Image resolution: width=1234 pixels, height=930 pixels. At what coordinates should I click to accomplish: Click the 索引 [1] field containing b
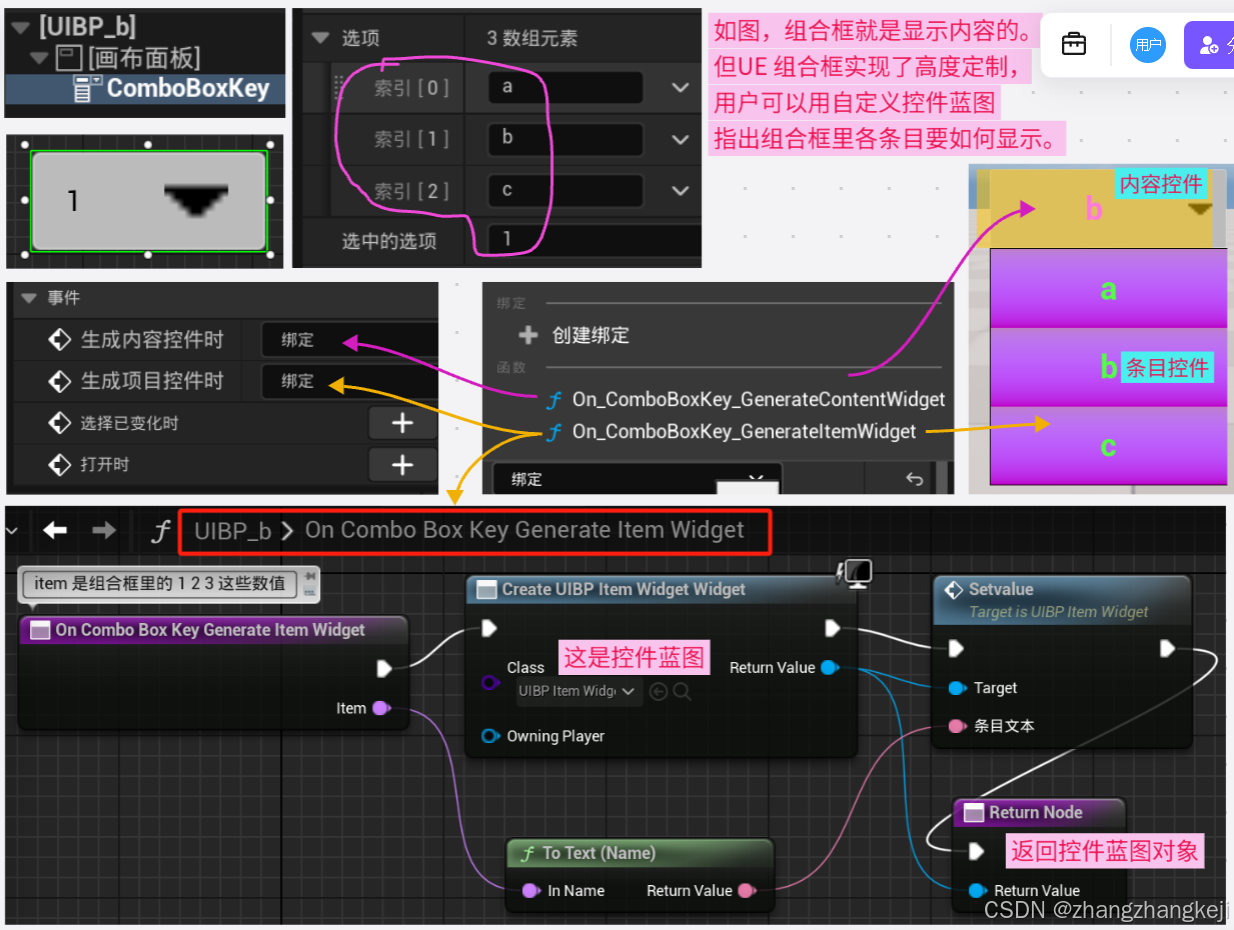566,139
